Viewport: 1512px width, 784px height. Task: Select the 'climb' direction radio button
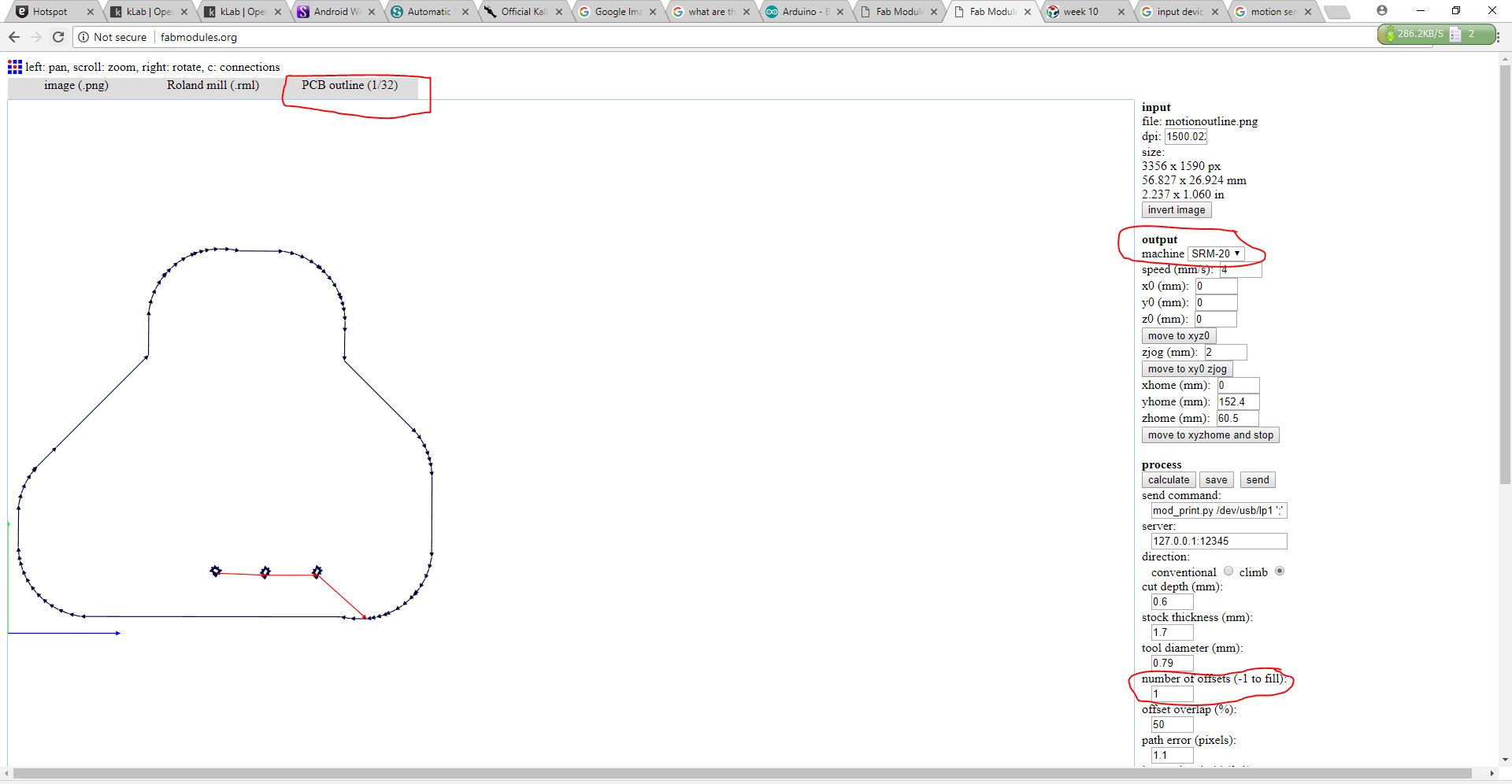(1279, 571)
